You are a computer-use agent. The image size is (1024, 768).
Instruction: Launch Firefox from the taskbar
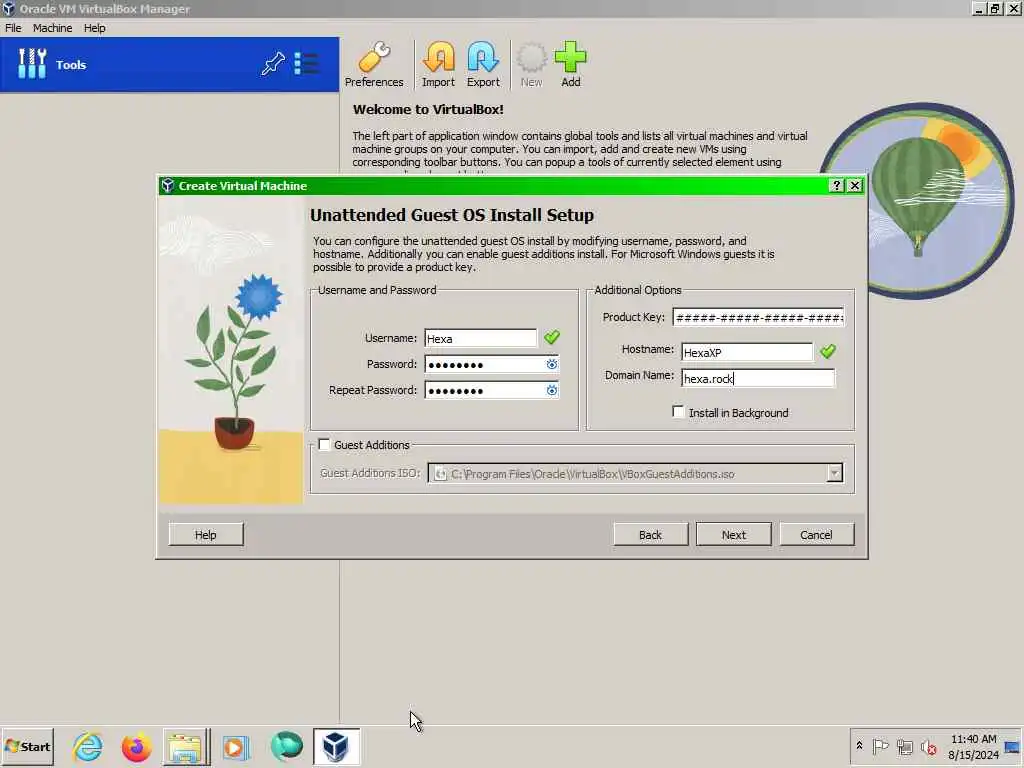click(136, 747)
